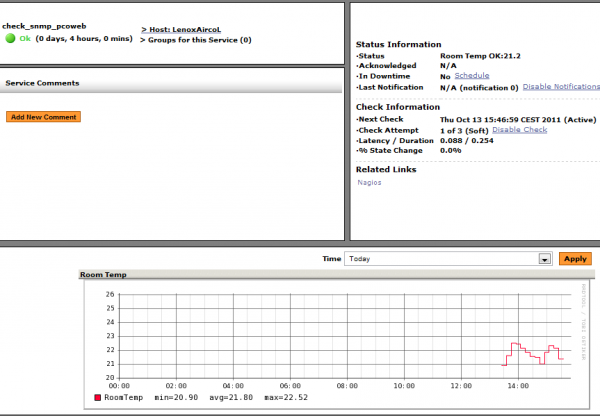
Task: Click the red RoomTemp legend swatch
Action: 97,397
